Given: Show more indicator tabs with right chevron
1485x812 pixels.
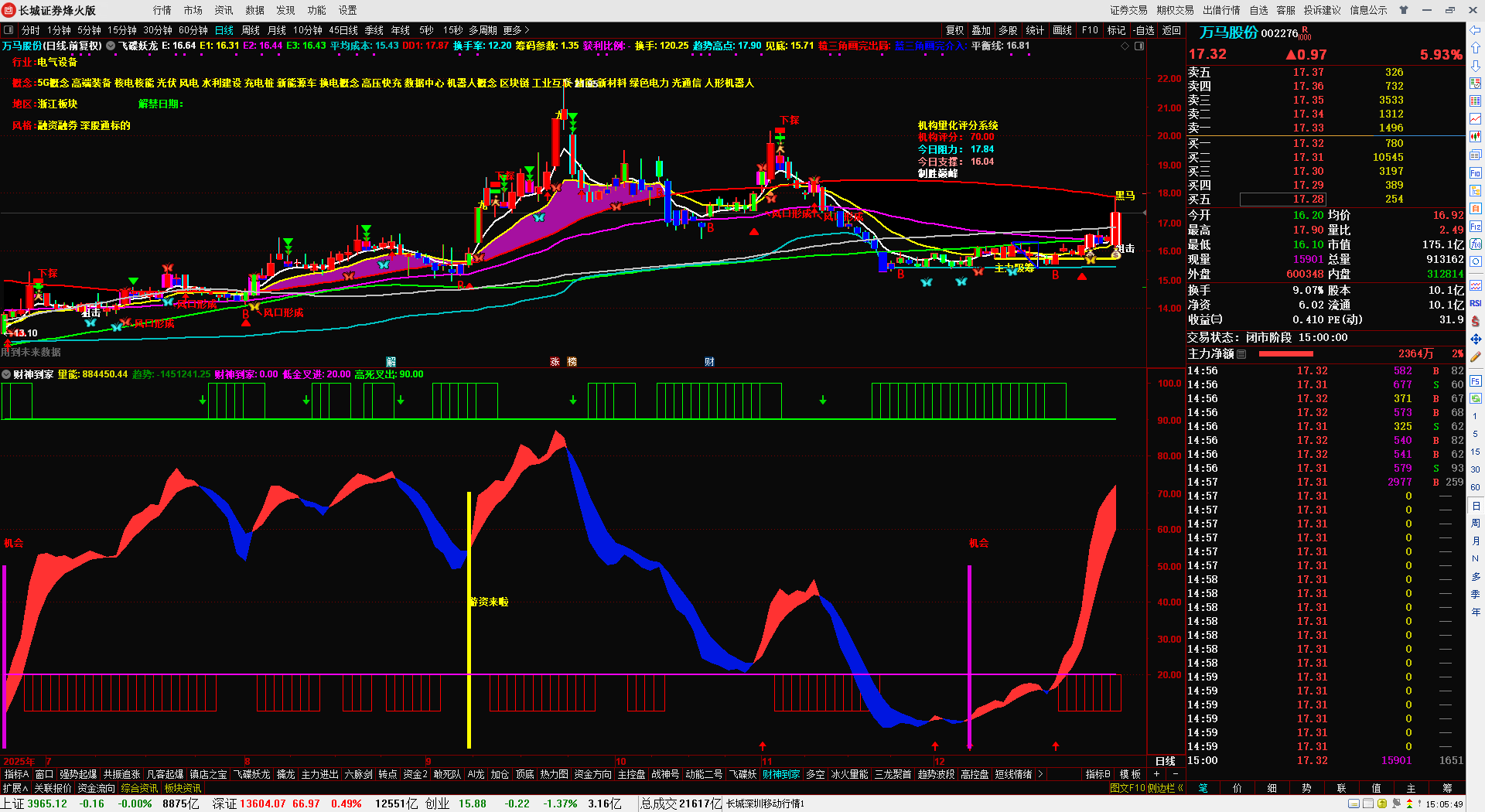Looking at the screenshot, I should click(1040, 774).
